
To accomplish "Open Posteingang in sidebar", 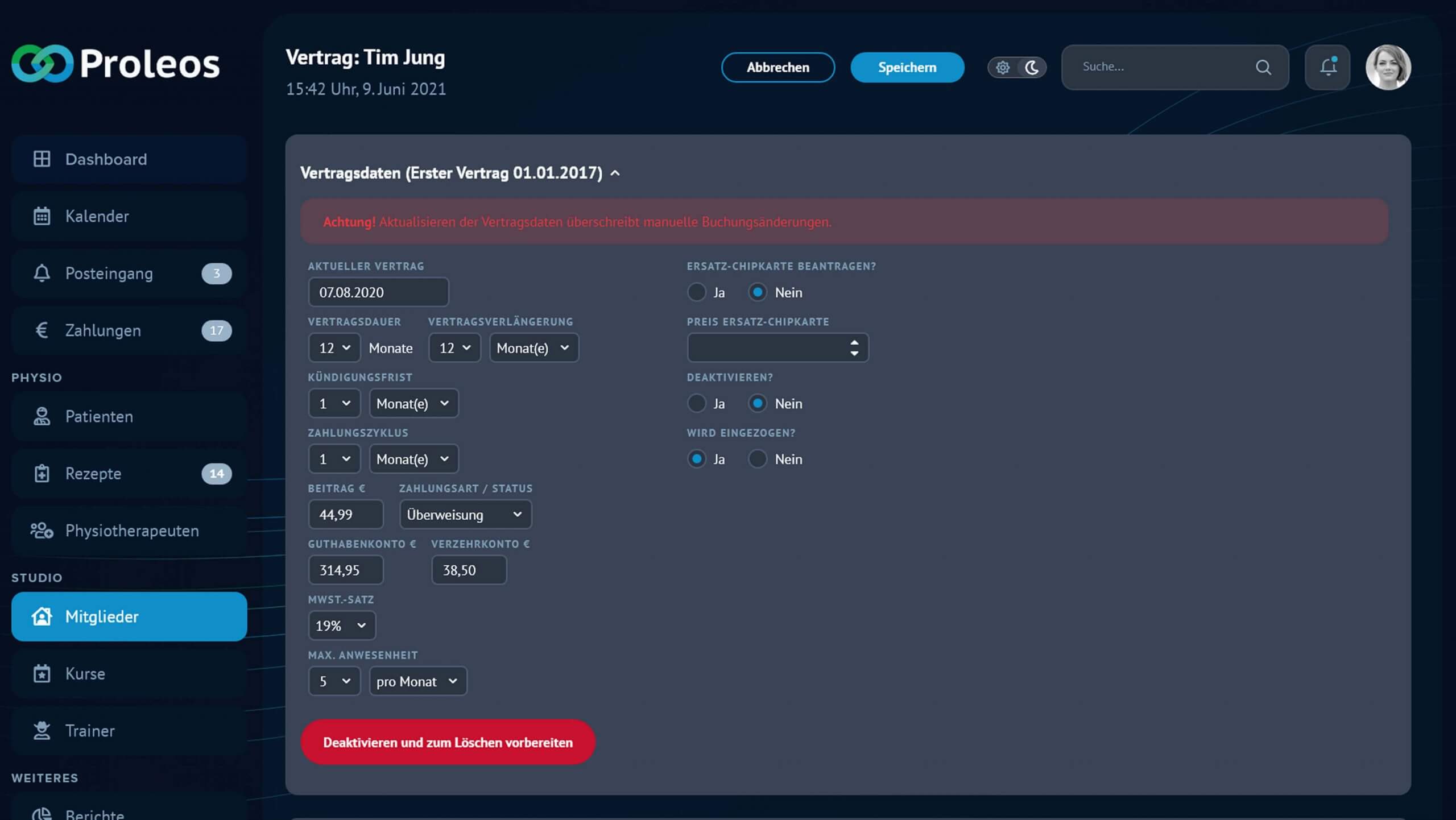I will coord(129,274).
